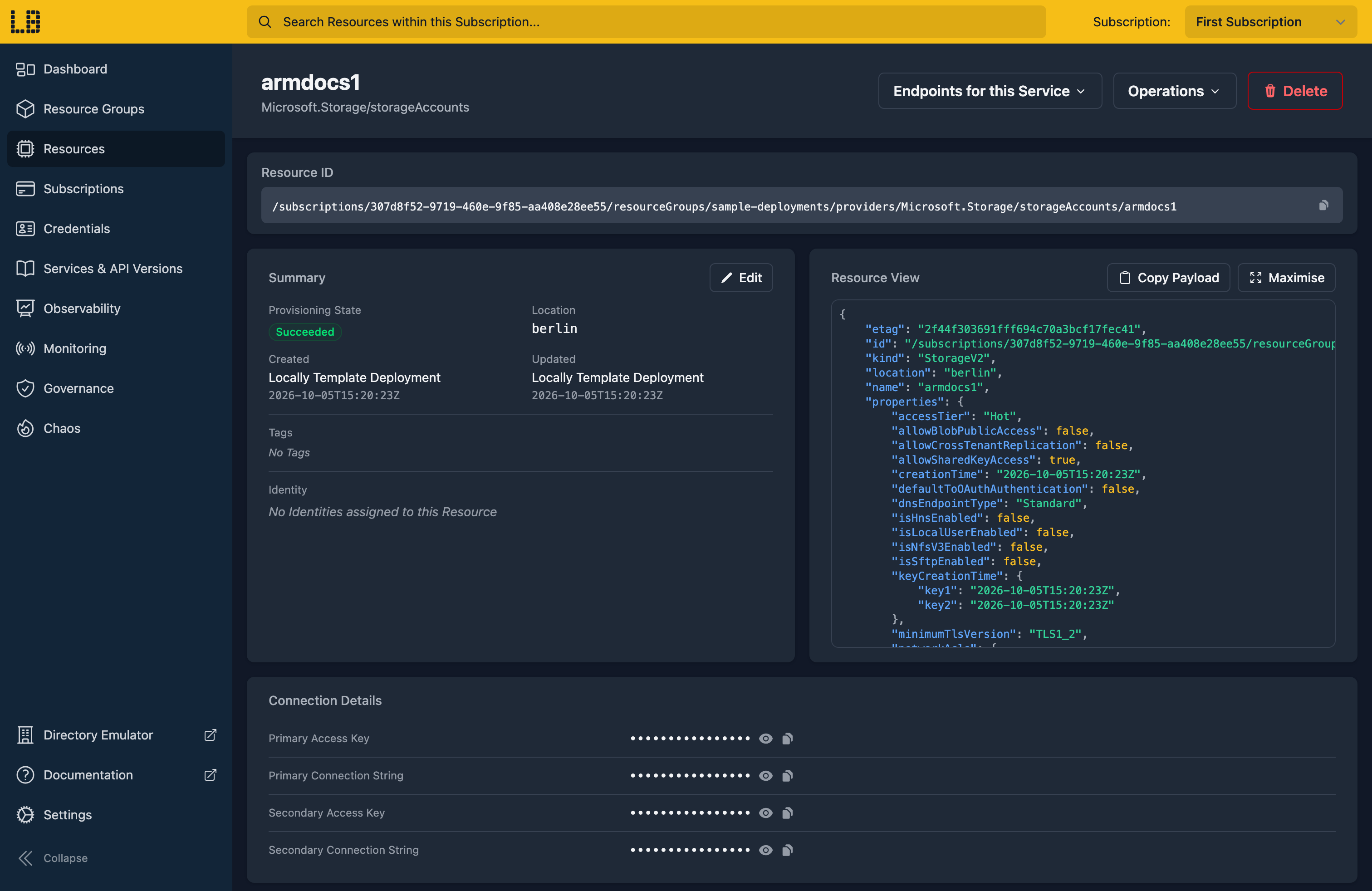Maximise the Resource View panel
This screenshot has height=891, width=1372.
(1286, 278)
